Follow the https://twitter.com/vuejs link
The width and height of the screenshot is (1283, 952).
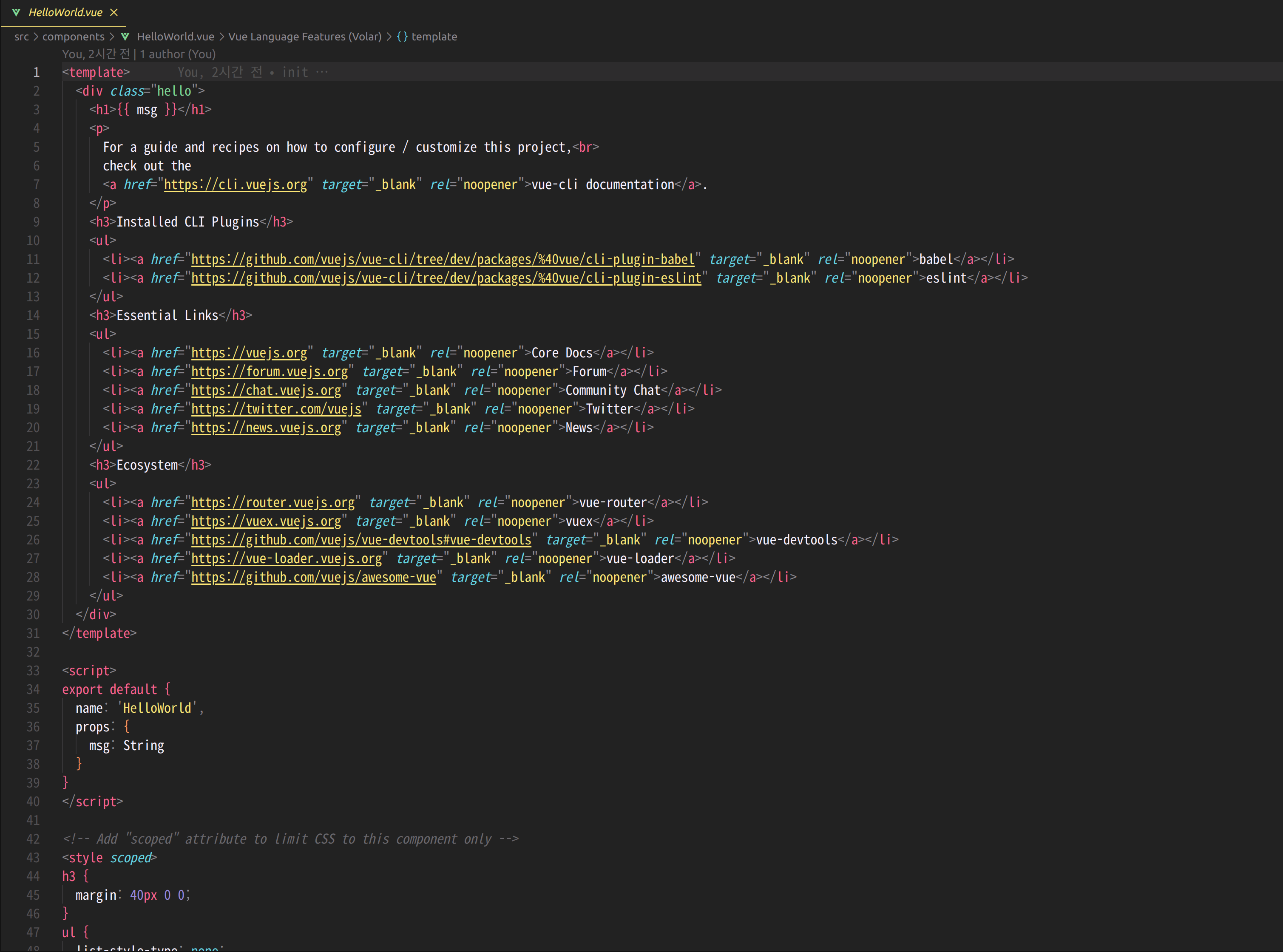(276, 409)
